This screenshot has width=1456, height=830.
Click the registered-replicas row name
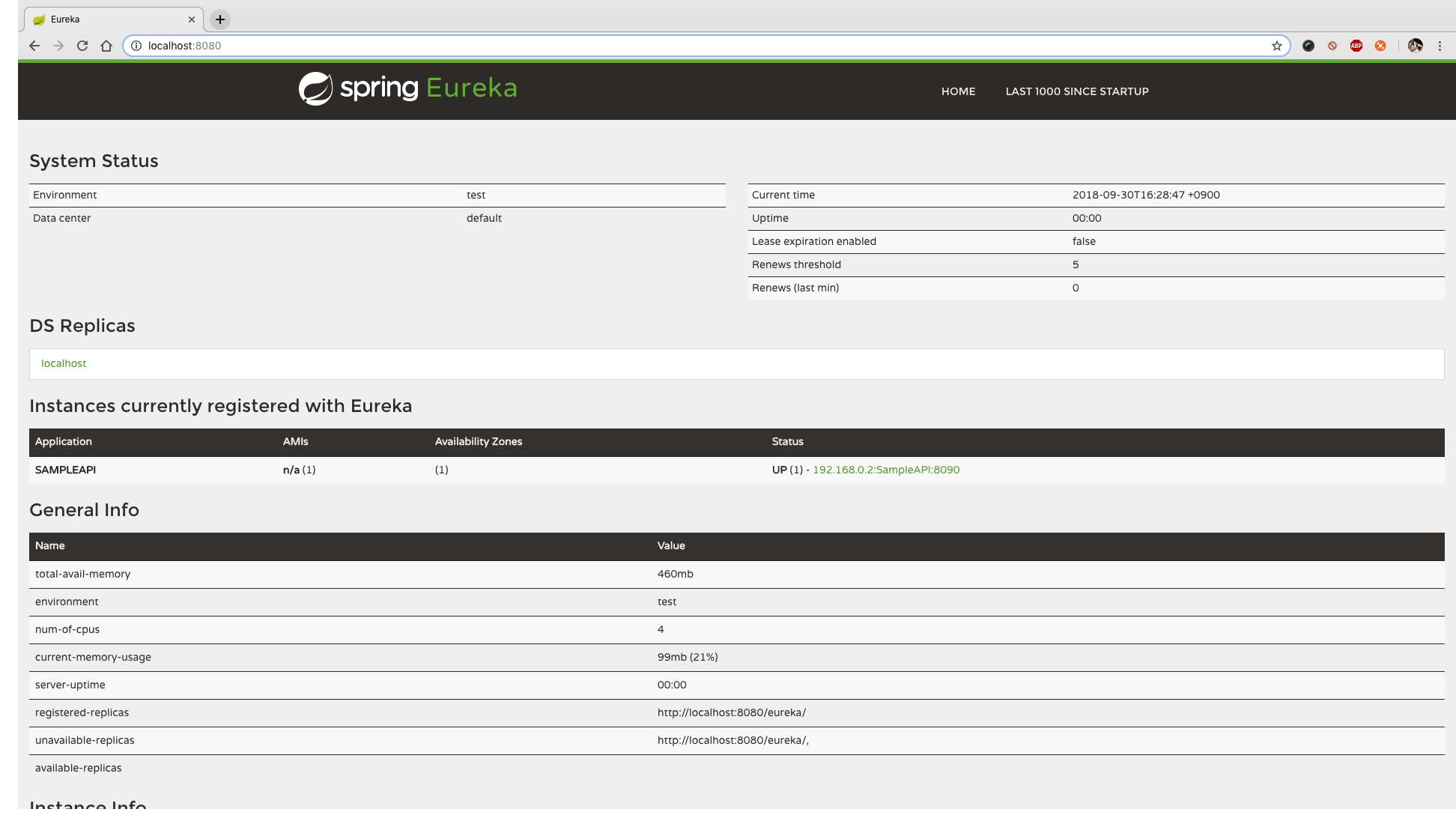pos(82,712)
